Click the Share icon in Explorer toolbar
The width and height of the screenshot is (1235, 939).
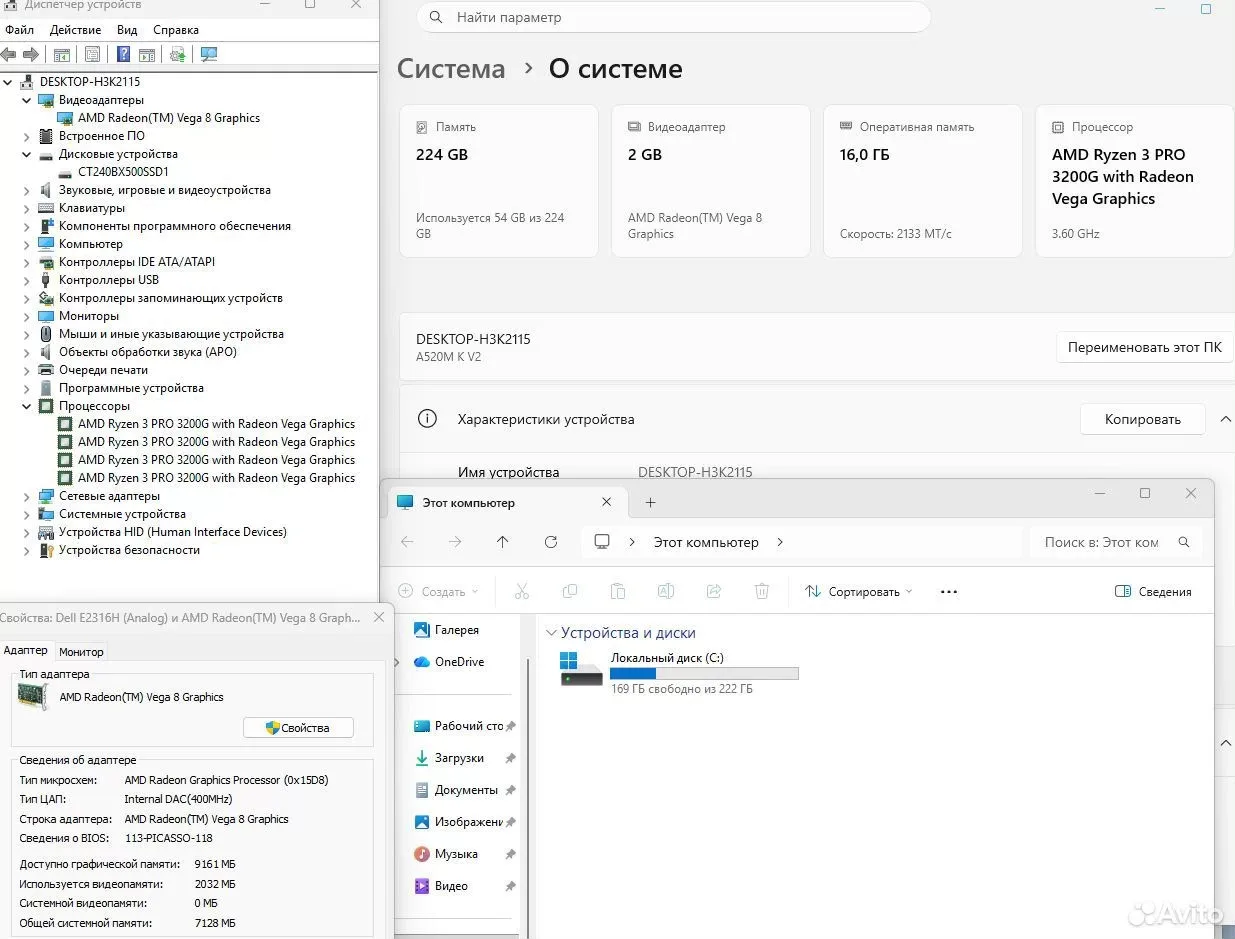714,591
